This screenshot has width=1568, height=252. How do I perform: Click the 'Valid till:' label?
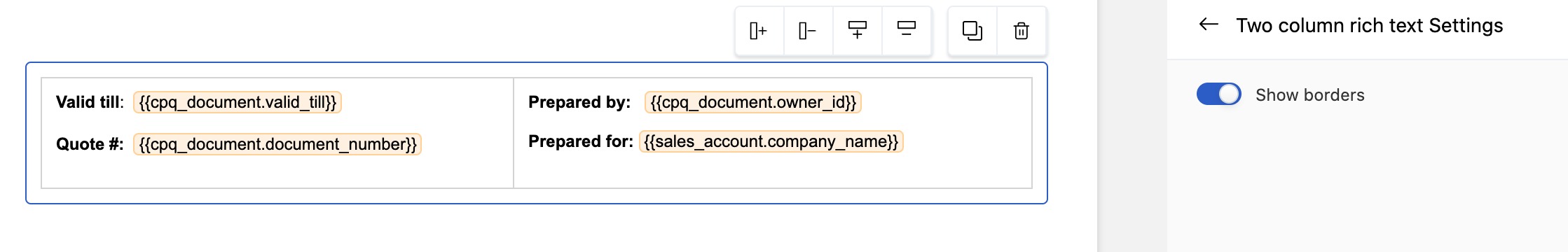[90, 102]
